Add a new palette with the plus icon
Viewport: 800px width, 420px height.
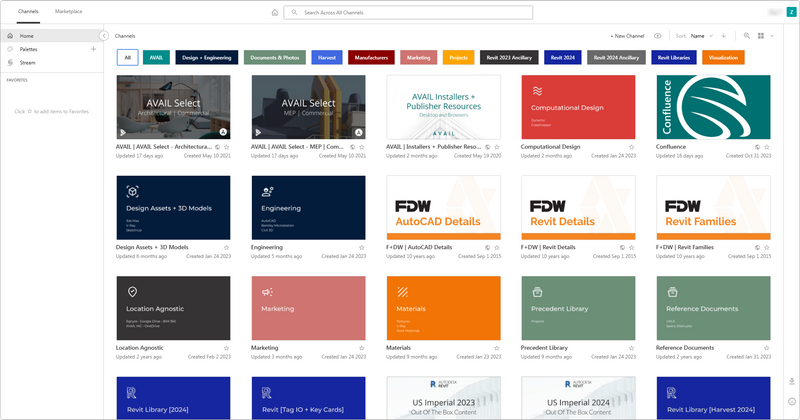pos(93,50)
